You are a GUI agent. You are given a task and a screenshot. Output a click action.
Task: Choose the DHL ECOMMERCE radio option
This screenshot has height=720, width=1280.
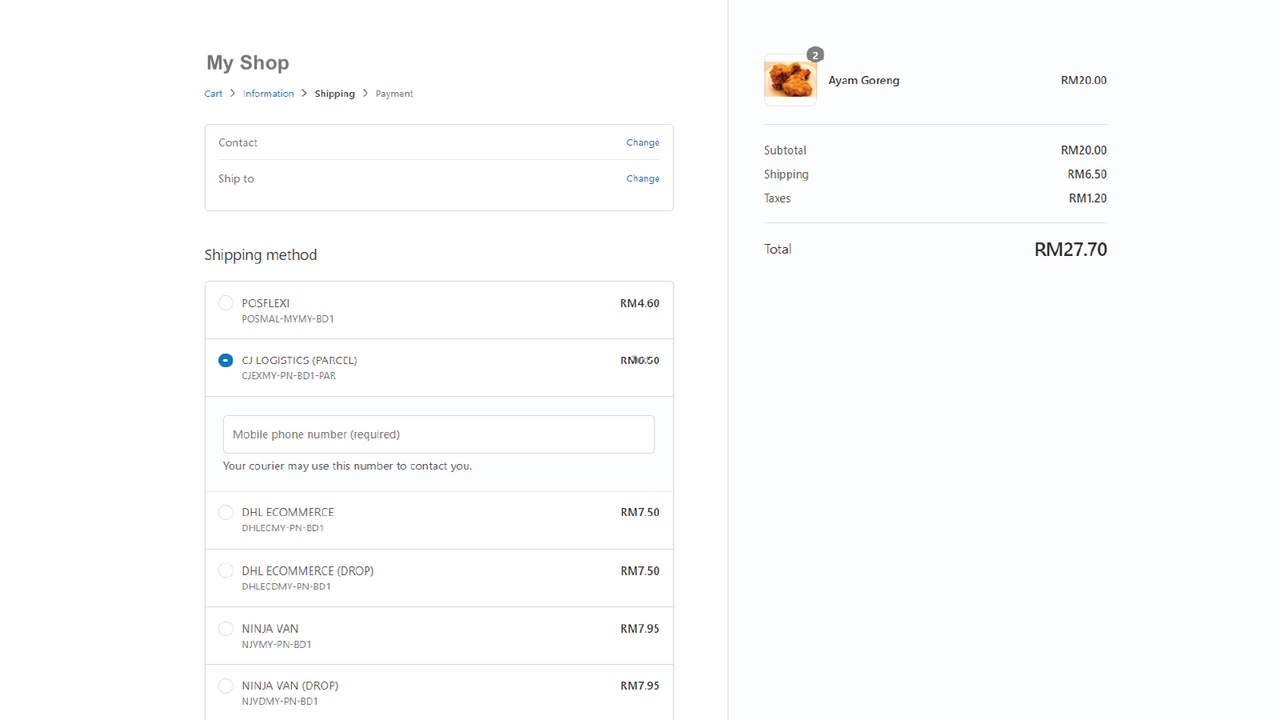click(x=226, y=512)
